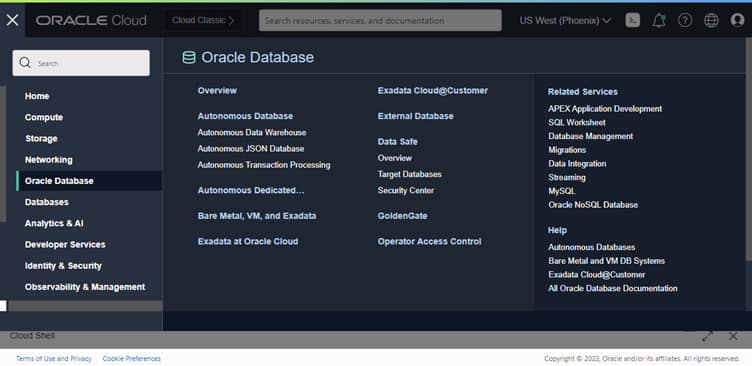Open GoldenGate
Viewport: 752px width, 366px height.
(402, 216)
